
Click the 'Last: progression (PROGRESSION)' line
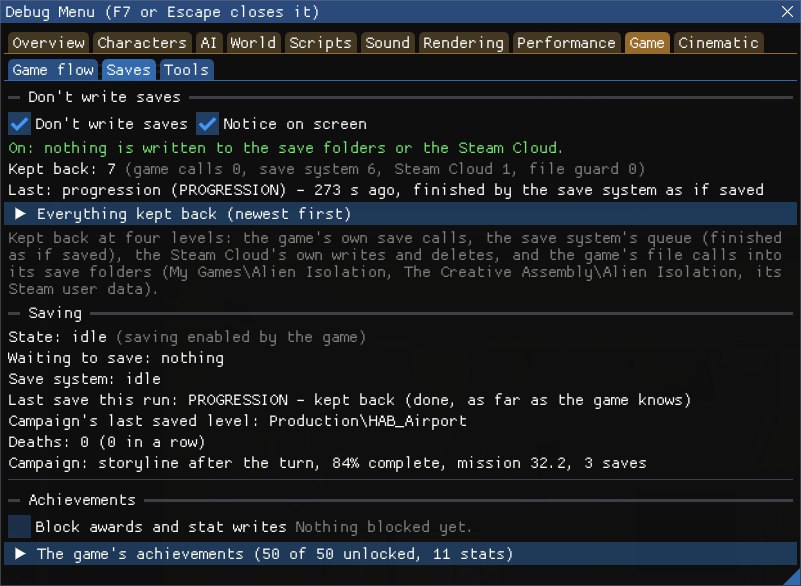click(x=386, y=190)
